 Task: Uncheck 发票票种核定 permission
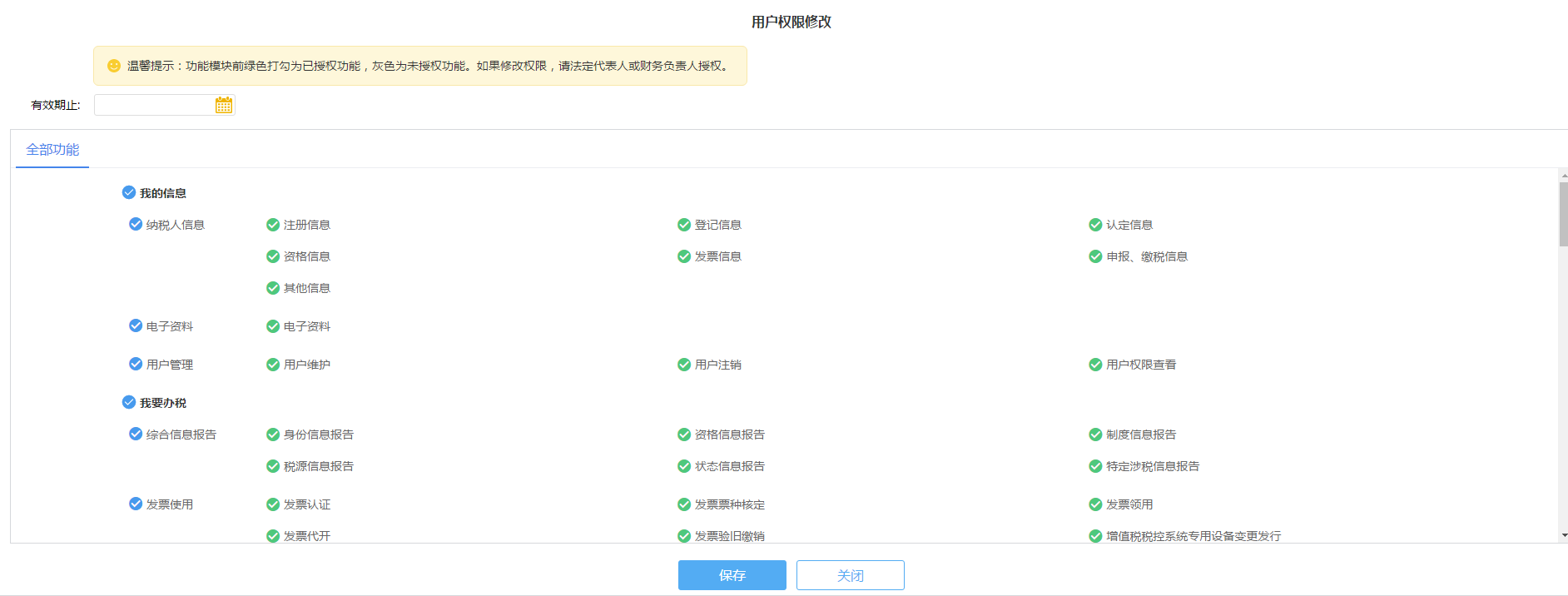684,504
